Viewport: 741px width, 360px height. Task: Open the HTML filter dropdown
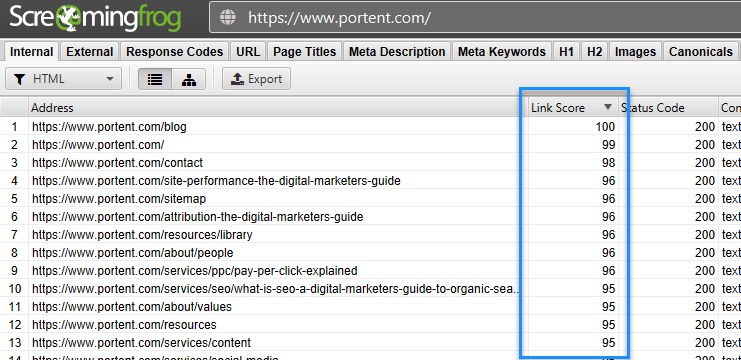click(63, 79)
